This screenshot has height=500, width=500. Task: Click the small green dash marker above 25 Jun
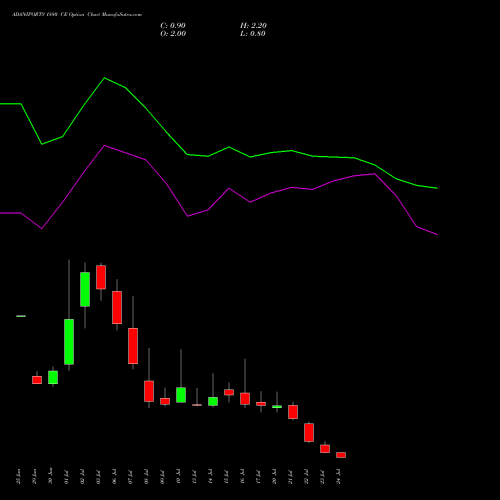pos(21,316)
